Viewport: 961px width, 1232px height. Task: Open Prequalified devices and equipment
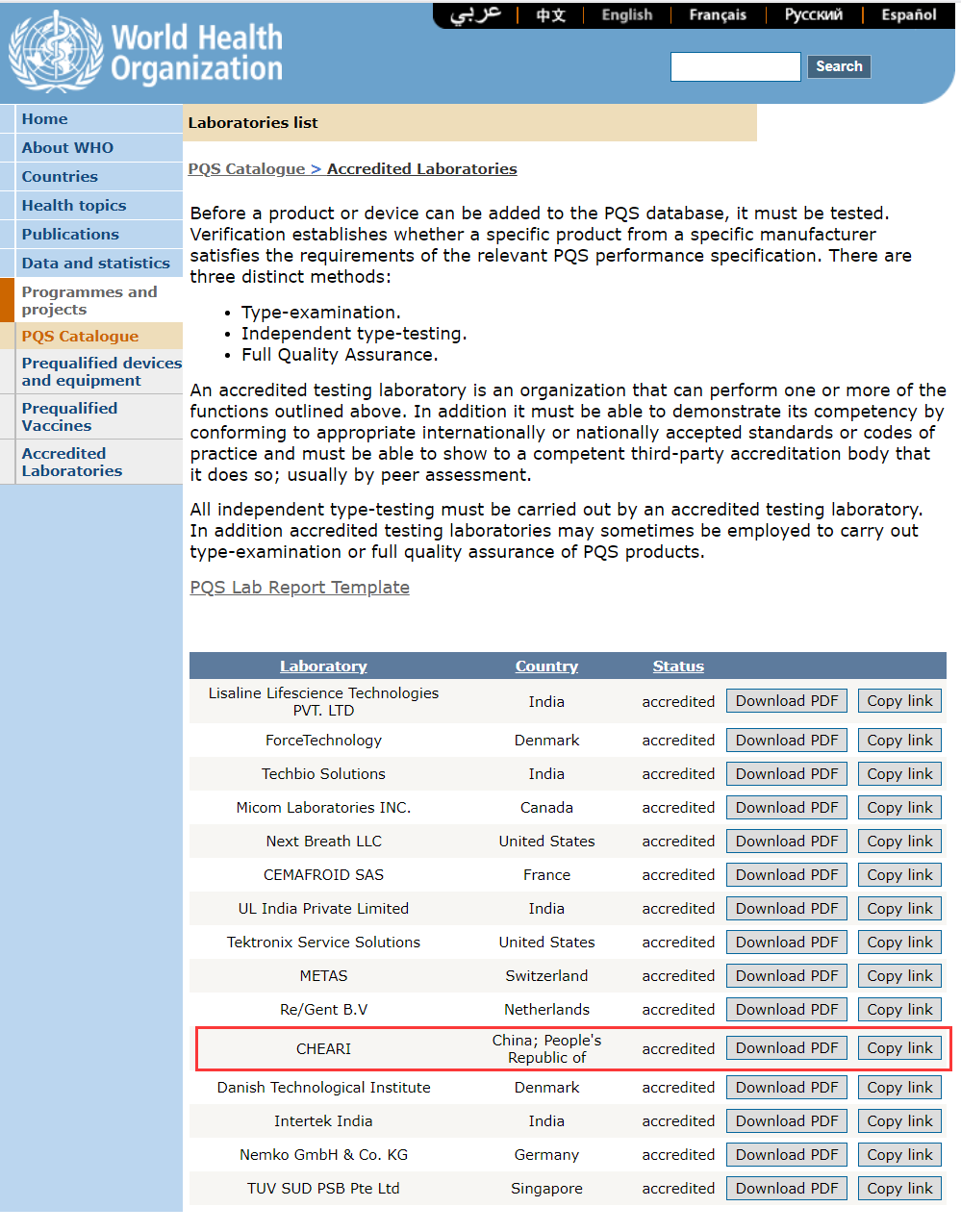click(x=102, y=372)
